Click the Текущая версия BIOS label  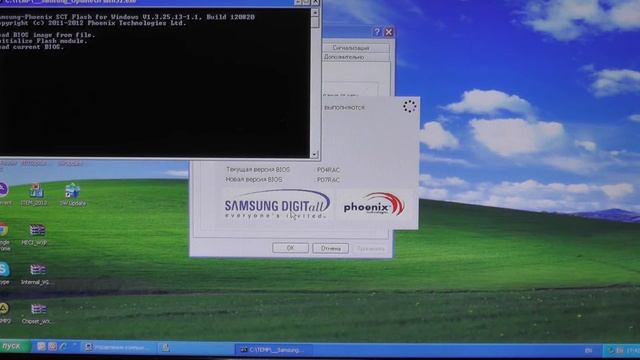258,169
